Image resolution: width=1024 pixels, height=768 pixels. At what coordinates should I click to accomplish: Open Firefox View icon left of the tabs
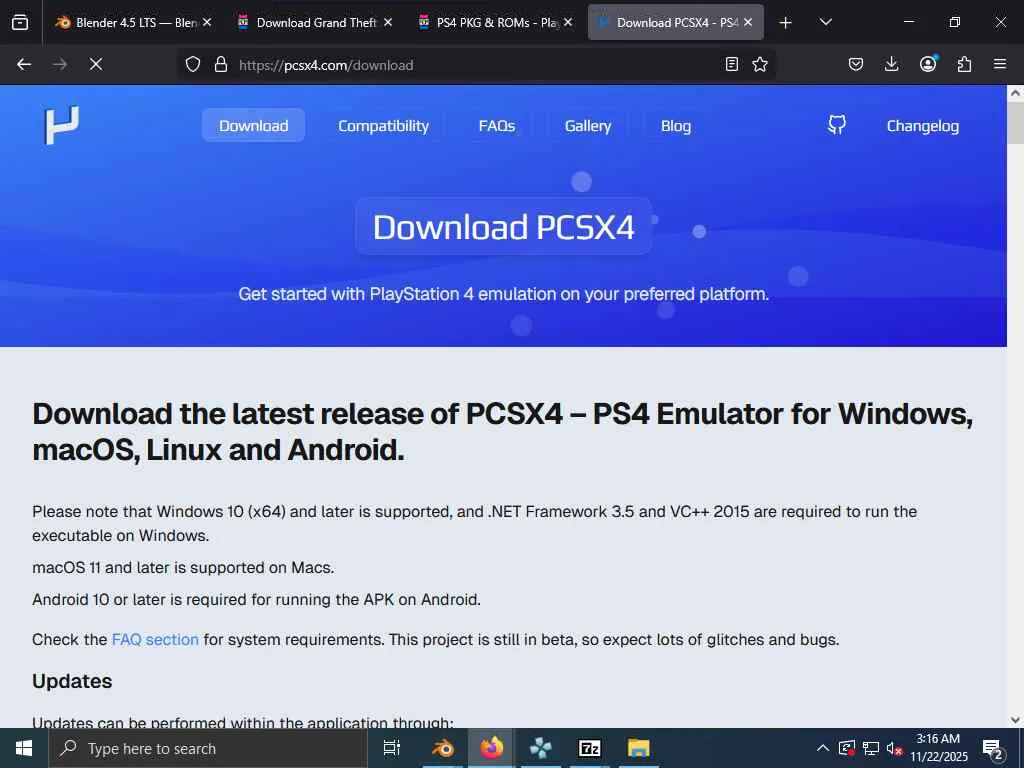(x=20, y=22)
